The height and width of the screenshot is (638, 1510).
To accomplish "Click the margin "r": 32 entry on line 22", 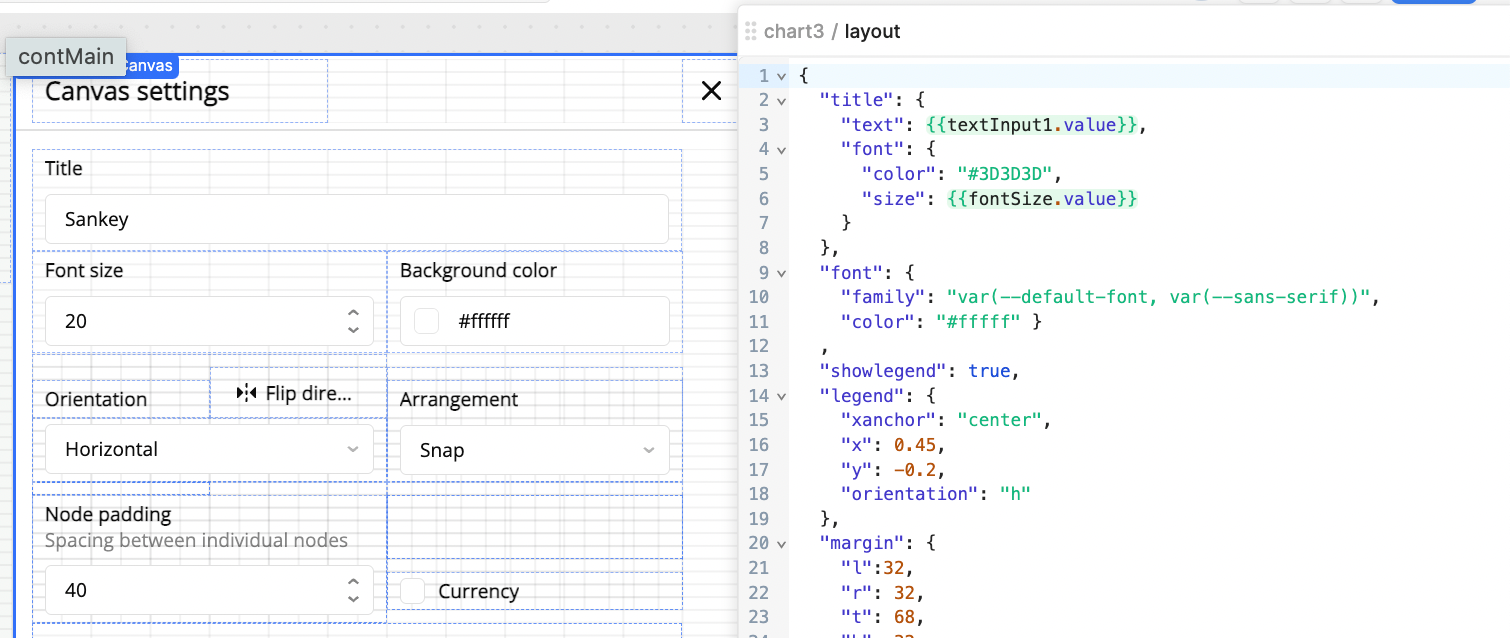I will 882,593.
